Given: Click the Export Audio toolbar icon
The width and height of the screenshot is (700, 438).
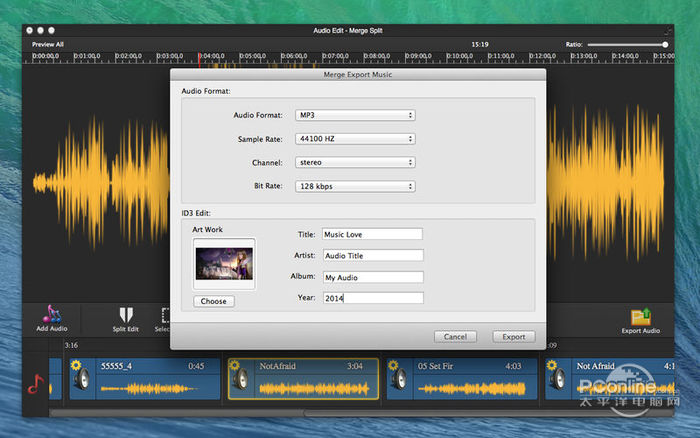Looking at the screenshot, I should click(x=640, y=317).
